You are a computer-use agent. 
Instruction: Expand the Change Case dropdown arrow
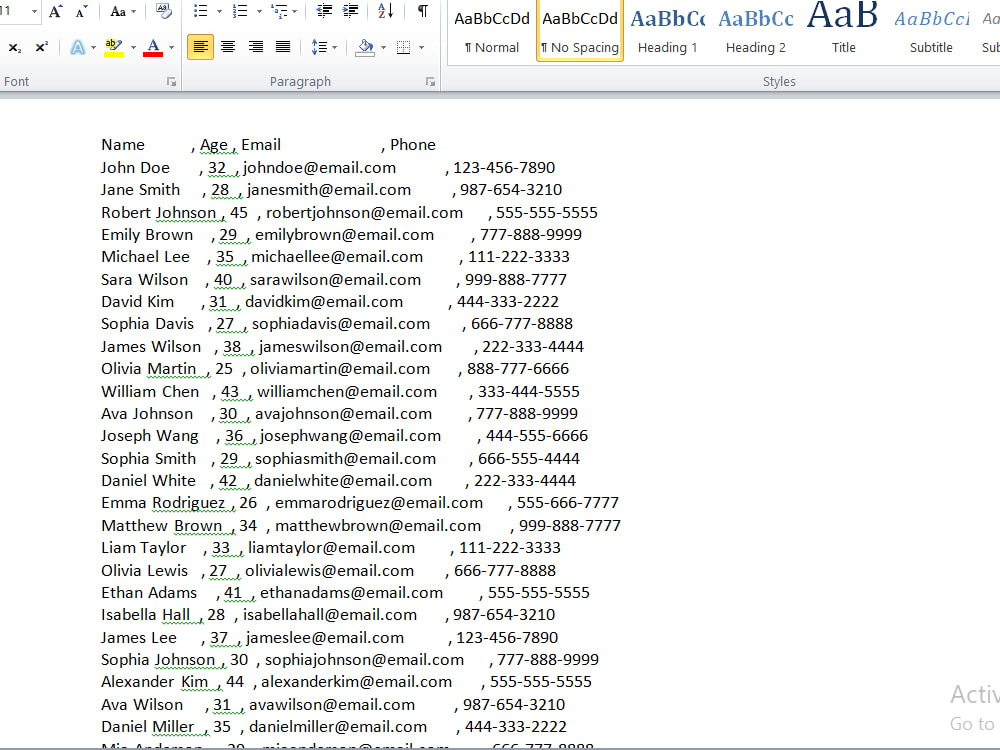pyautogui.click(x=133, y=11)
